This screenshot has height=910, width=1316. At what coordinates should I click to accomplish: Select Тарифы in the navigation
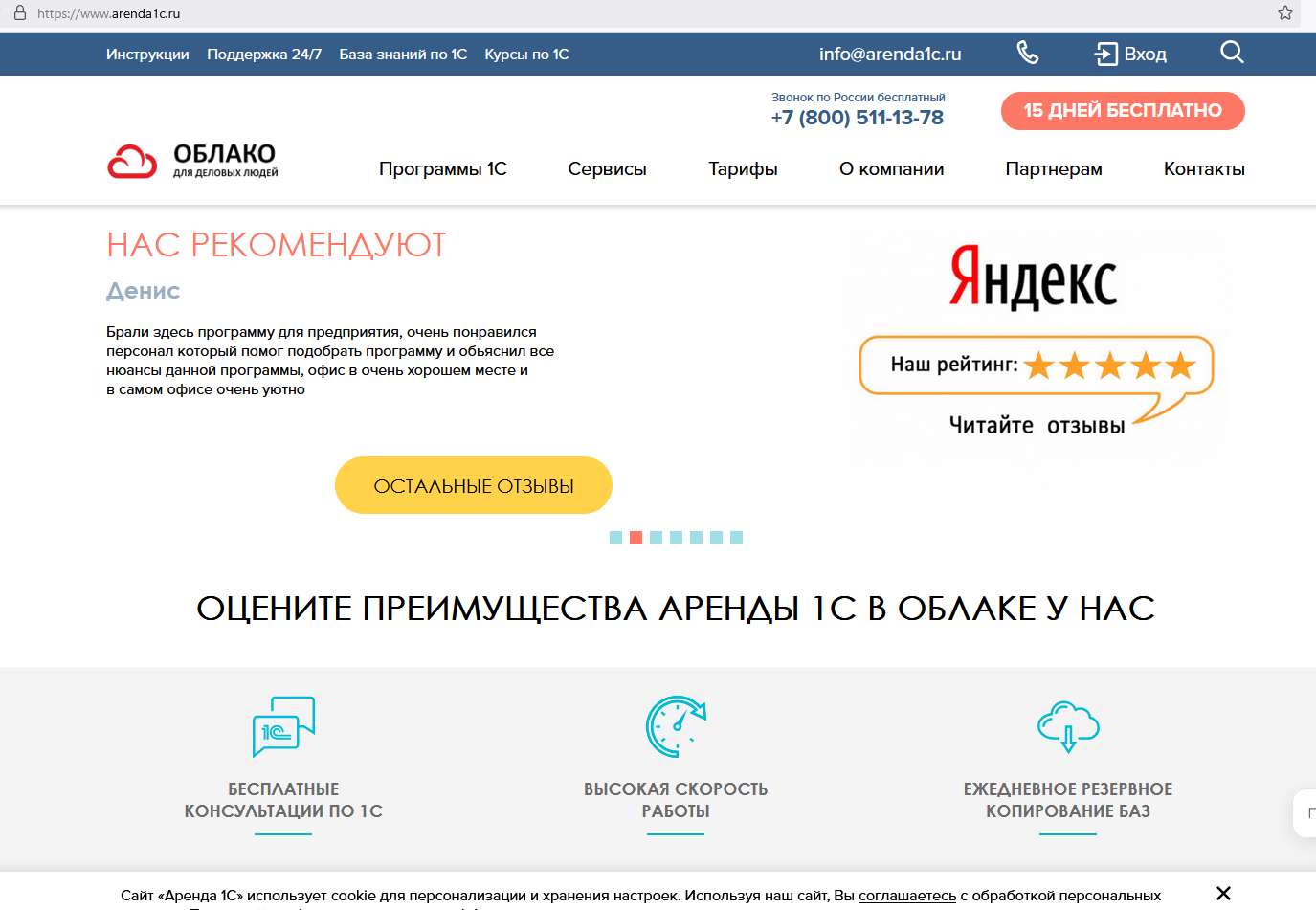(743, 168)
